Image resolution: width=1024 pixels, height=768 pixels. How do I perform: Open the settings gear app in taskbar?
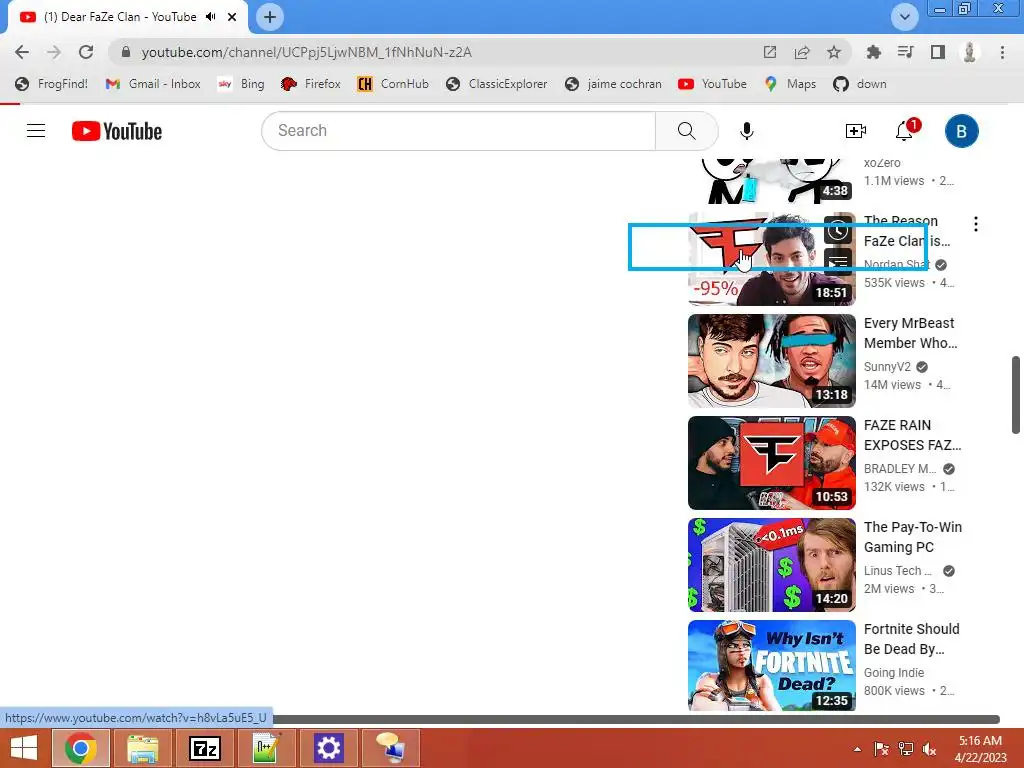328,748
